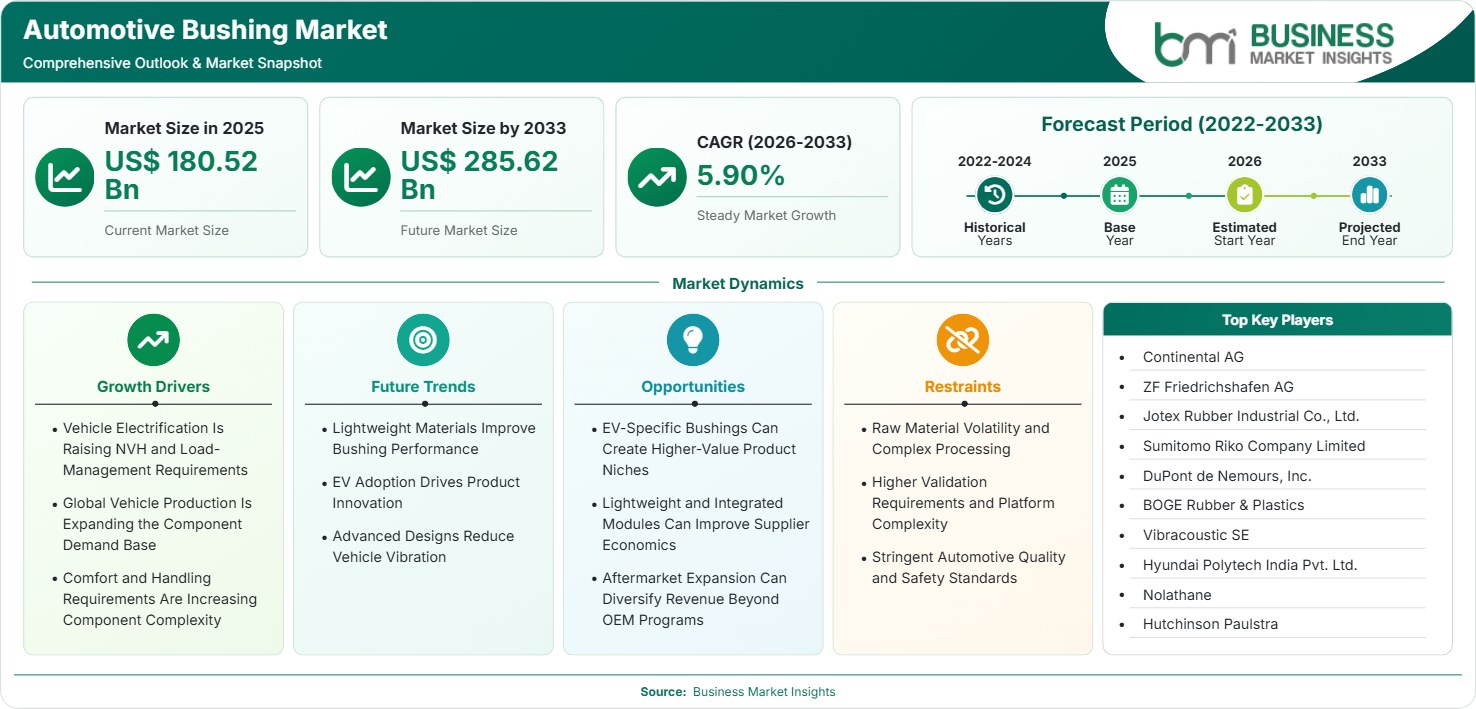
Task: Click the Growth Drivers heading
Action: click(153, 387)
